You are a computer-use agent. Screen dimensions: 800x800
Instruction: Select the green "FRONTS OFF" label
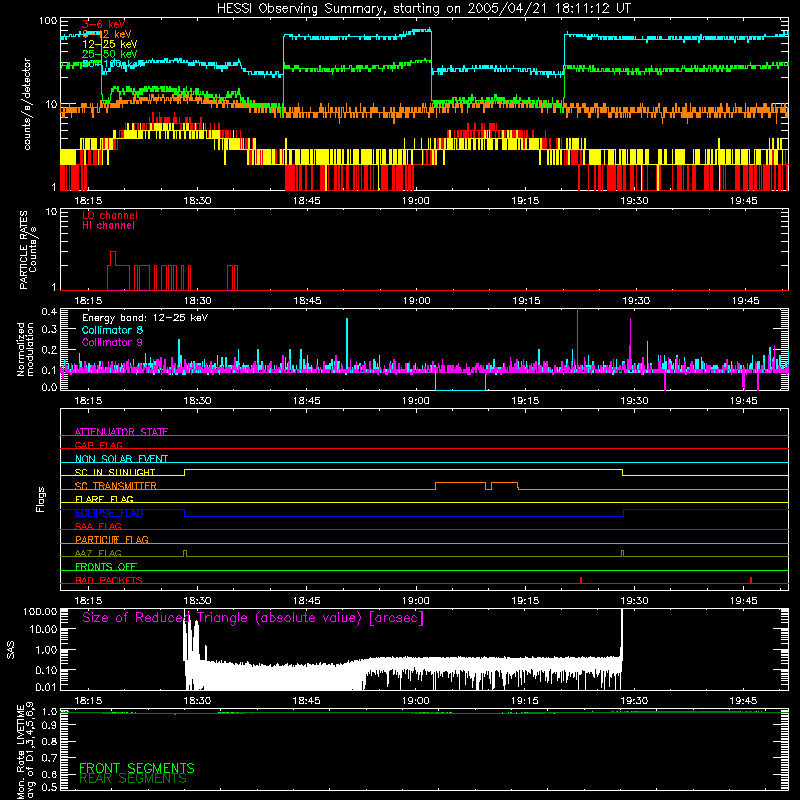tap(106, 567)
